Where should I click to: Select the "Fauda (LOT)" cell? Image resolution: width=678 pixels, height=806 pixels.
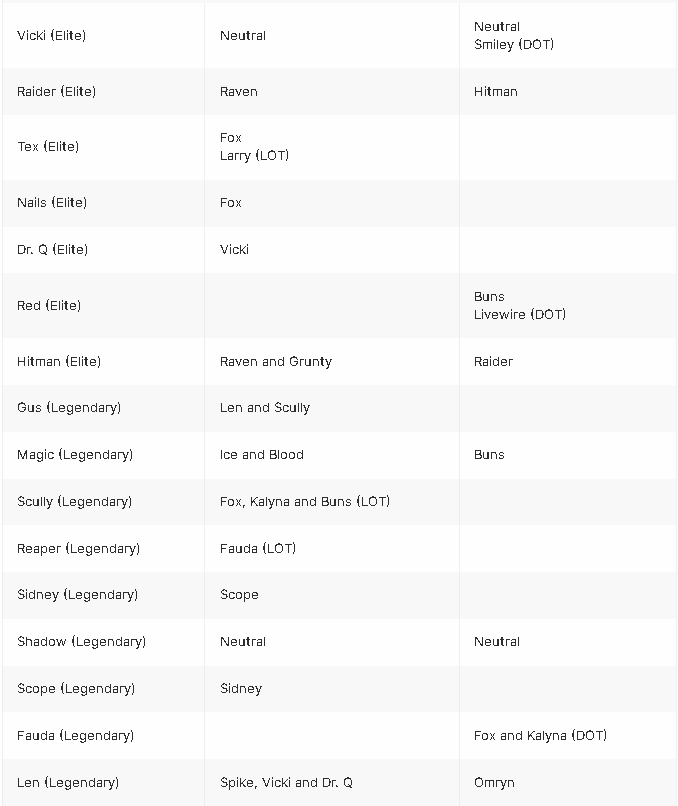257,549
